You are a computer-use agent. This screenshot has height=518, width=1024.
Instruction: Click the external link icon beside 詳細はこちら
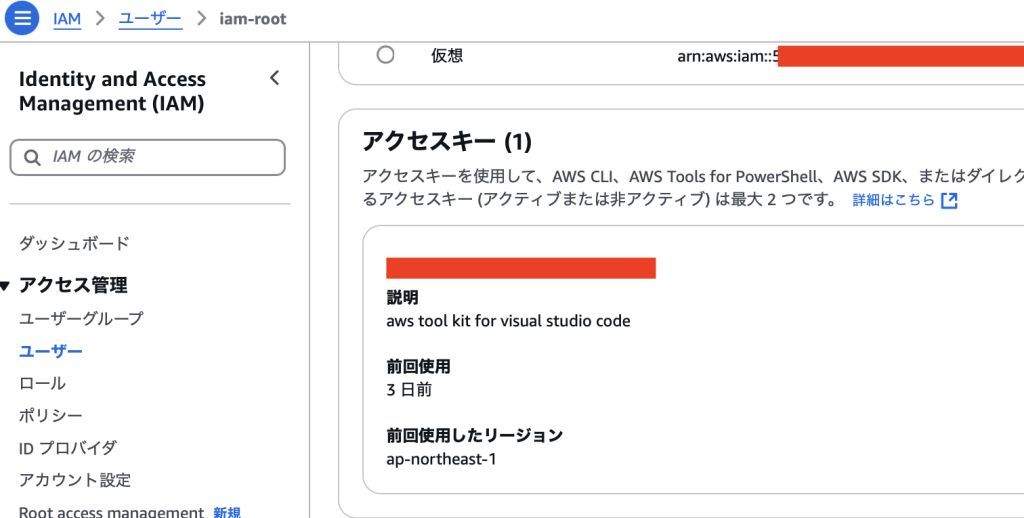949,200
